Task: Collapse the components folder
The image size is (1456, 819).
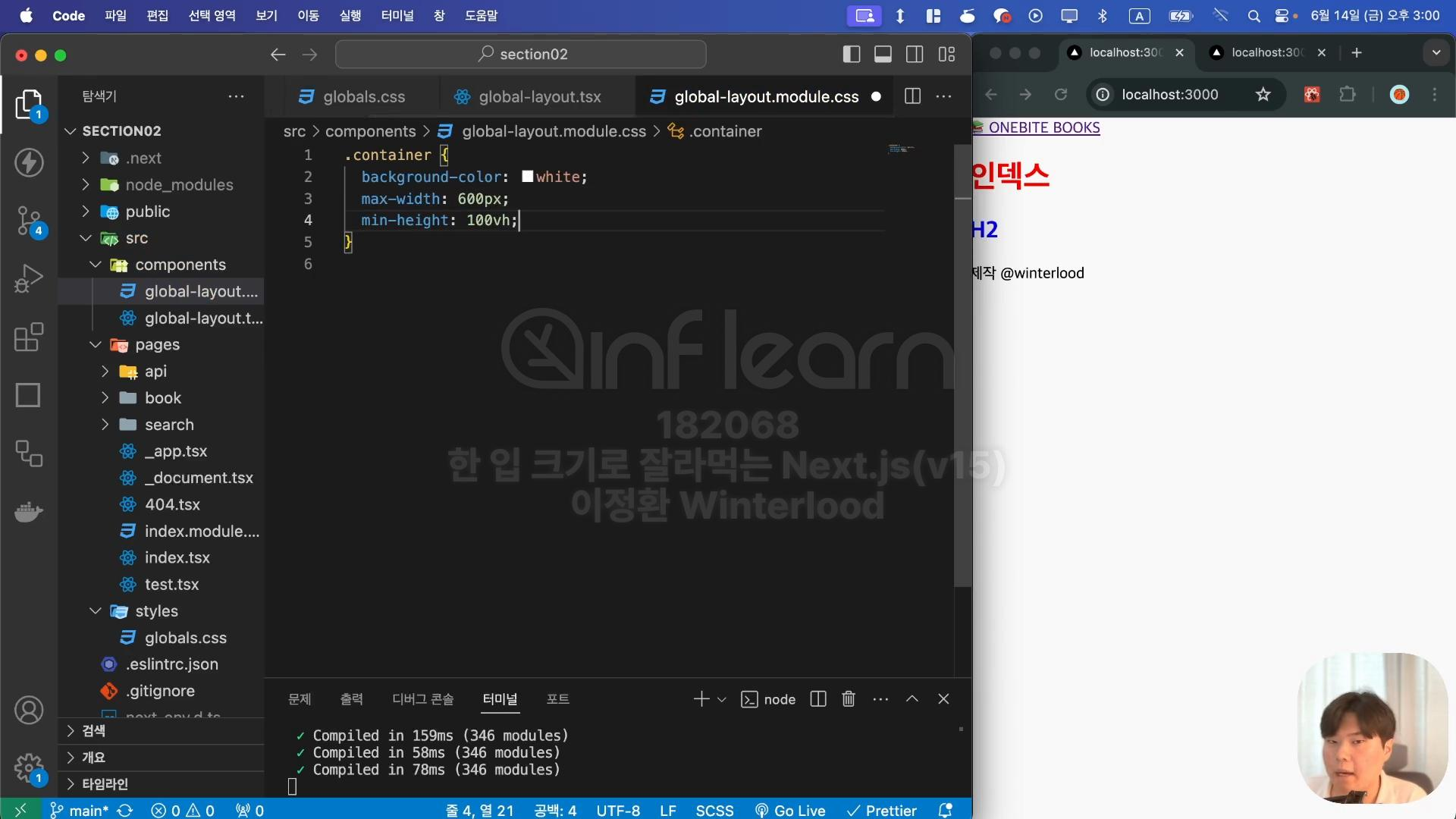Action: click(180, 265)
